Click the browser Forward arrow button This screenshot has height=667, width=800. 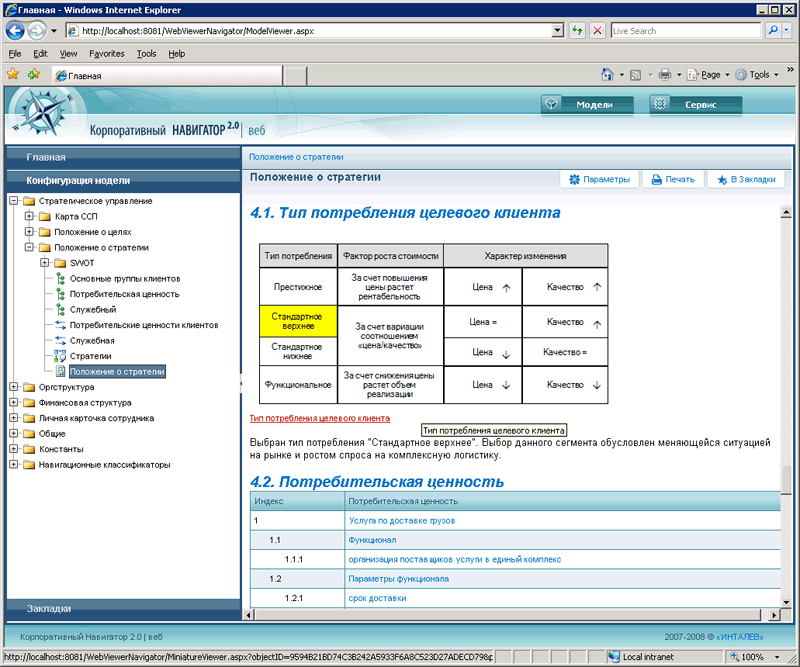click(36, 31)
